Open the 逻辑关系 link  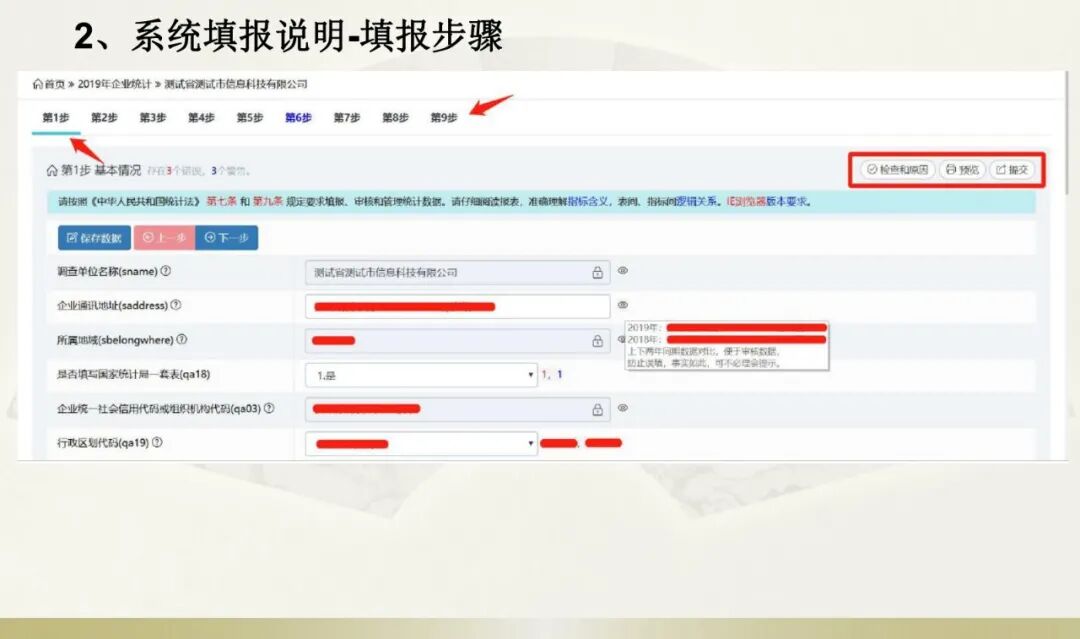[x=695, y=202]
